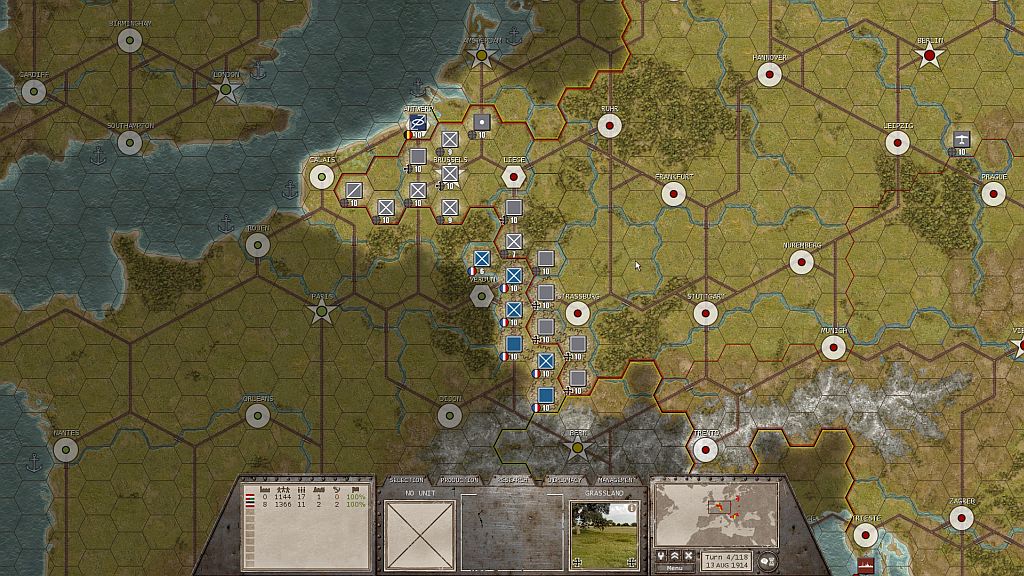This screenshot has height=576, width=1024.
Task: Select the German infantry with strength 7
Action: coord(514,242)
